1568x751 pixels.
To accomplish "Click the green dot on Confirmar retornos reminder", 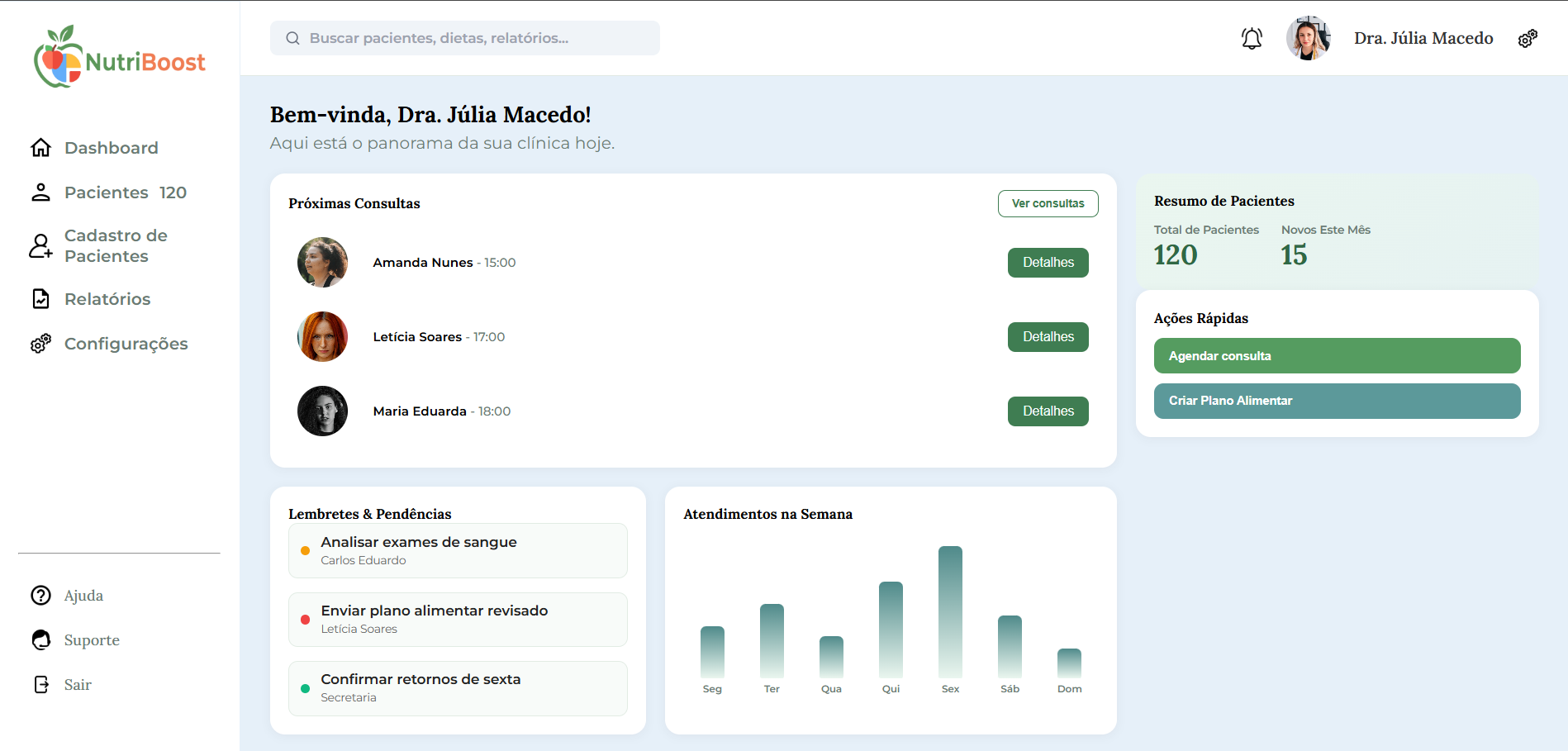I will 305,688.
